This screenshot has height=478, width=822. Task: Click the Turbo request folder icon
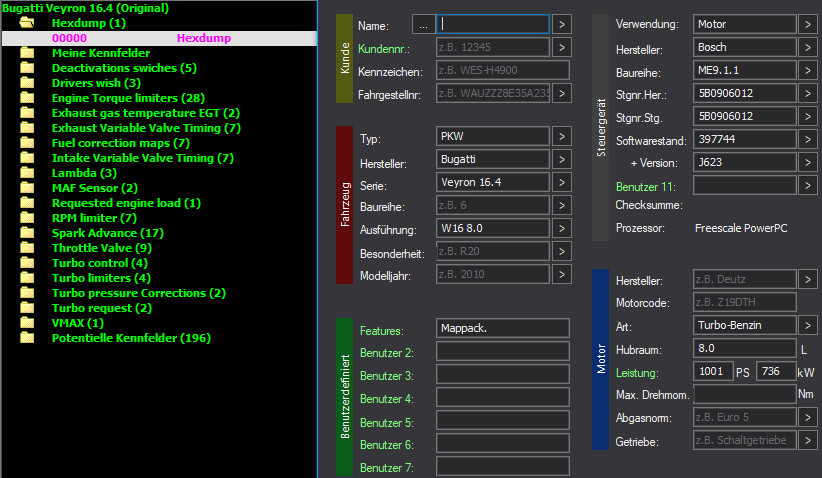pyautogui.click(x=27, y=308)
